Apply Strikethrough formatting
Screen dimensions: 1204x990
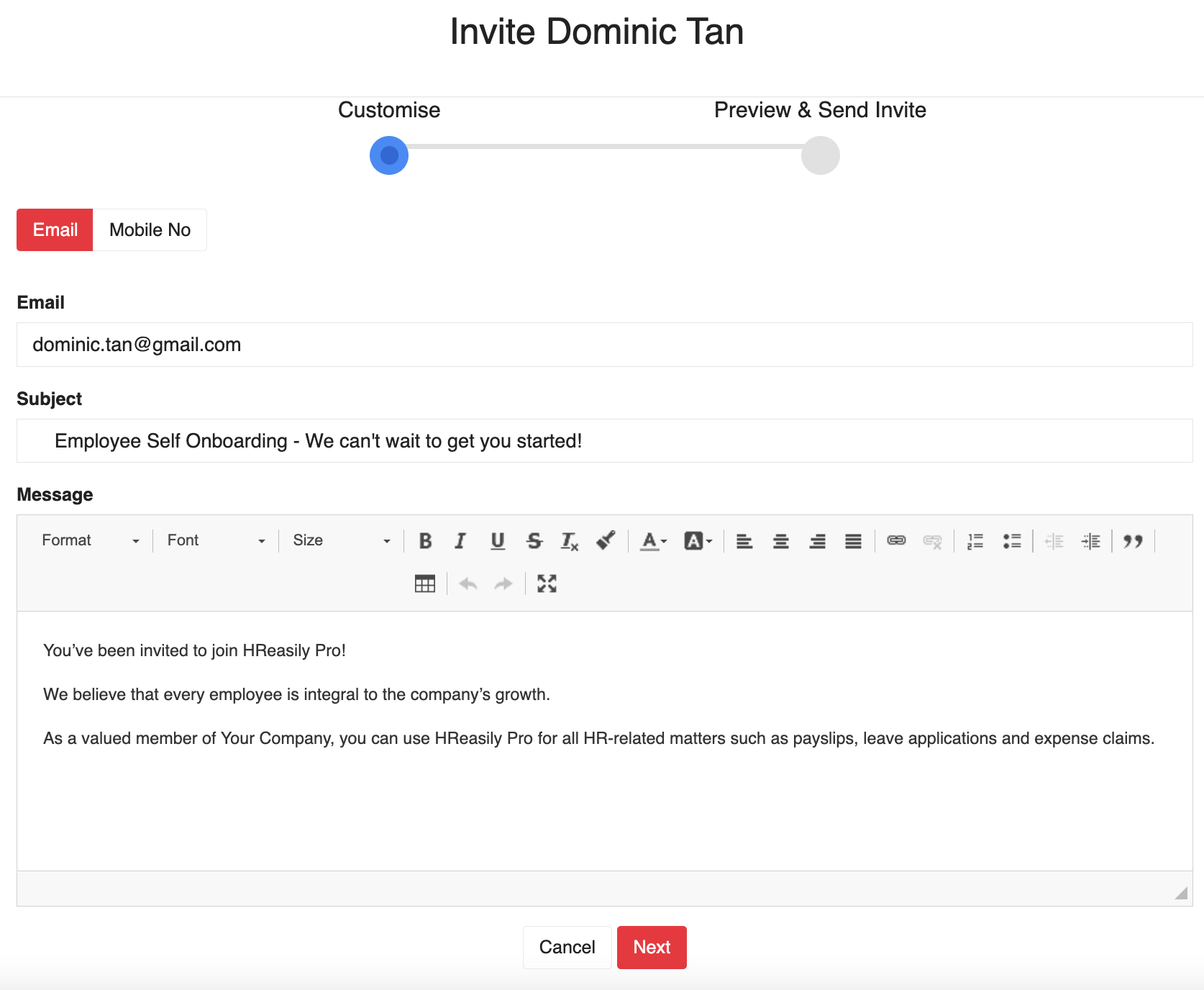point(534,540)
